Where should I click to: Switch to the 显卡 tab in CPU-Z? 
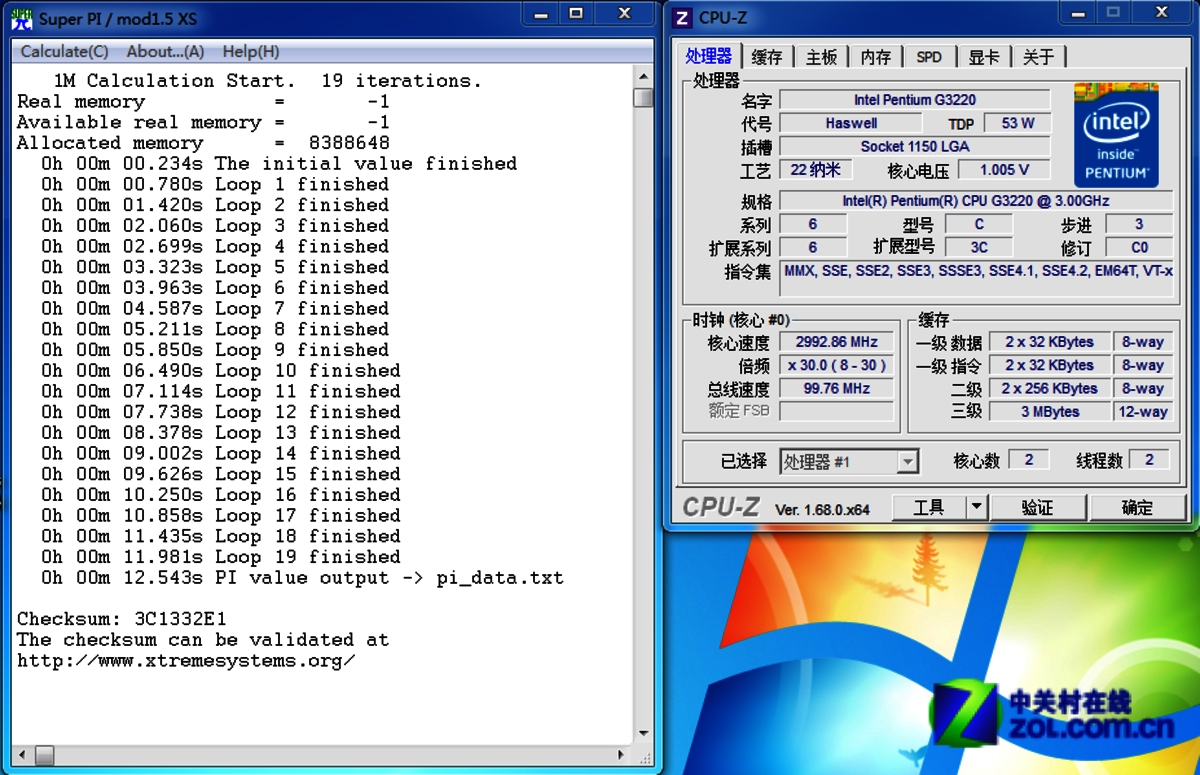[x=983, y=57]
